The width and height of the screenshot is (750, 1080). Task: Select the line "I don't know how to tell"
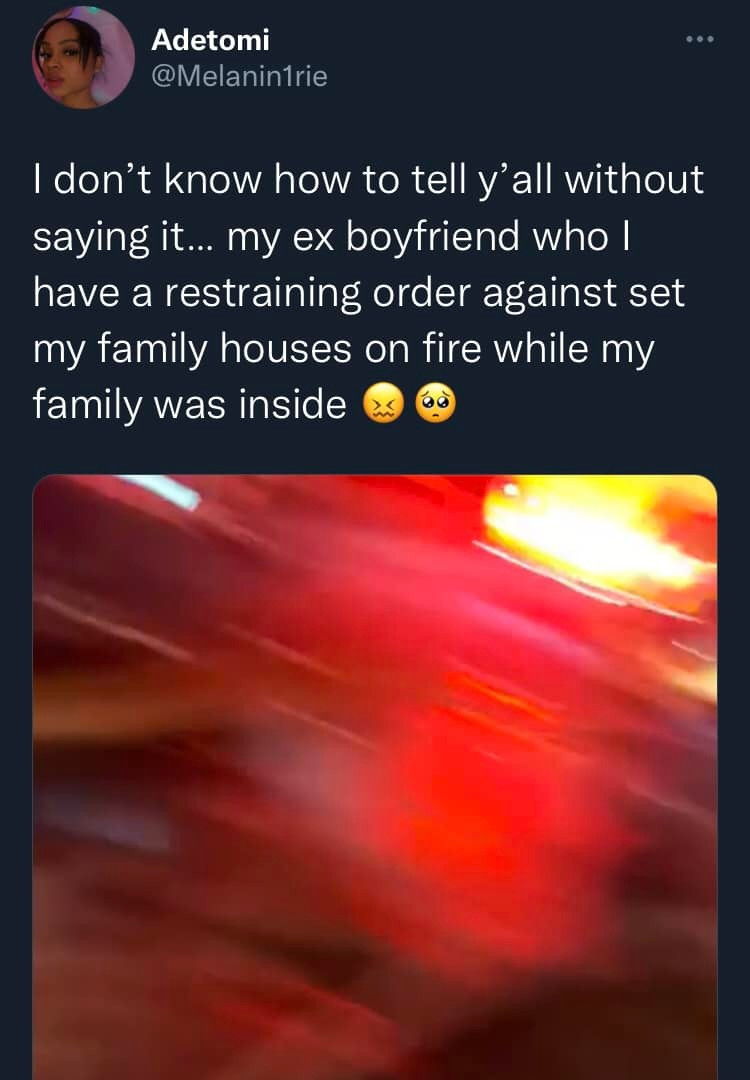(x=247, y=180)
